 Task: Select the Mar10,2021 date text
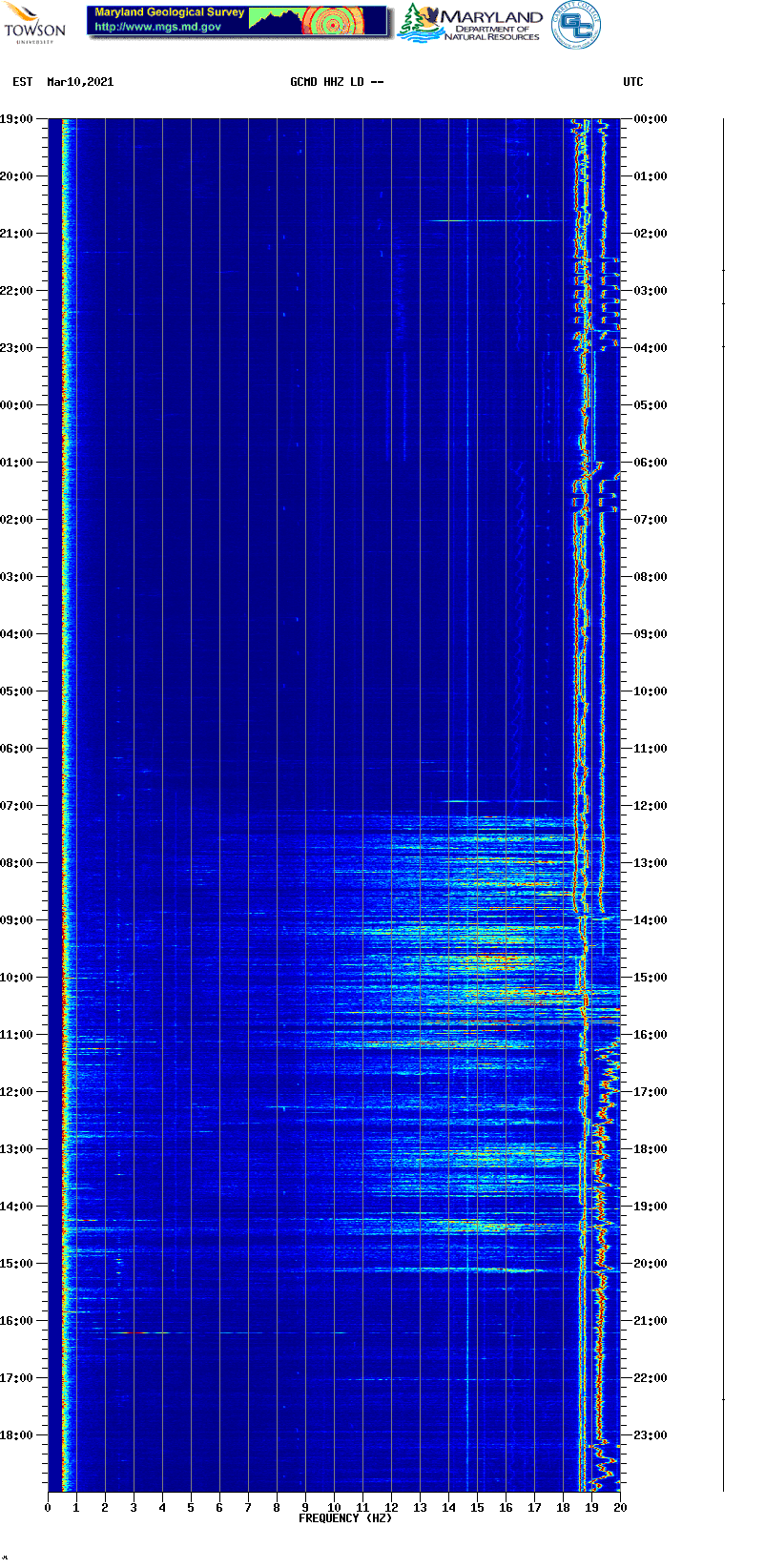click(x=80, y=82)
